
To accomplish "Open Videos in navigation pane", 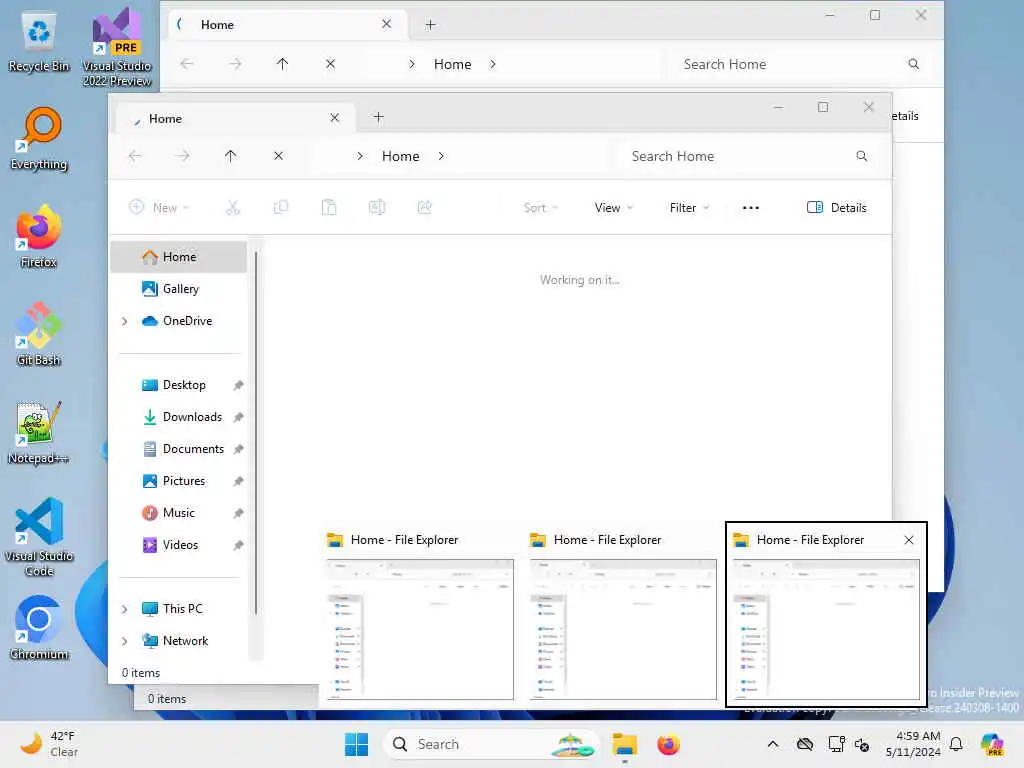I will pos(178,545).
